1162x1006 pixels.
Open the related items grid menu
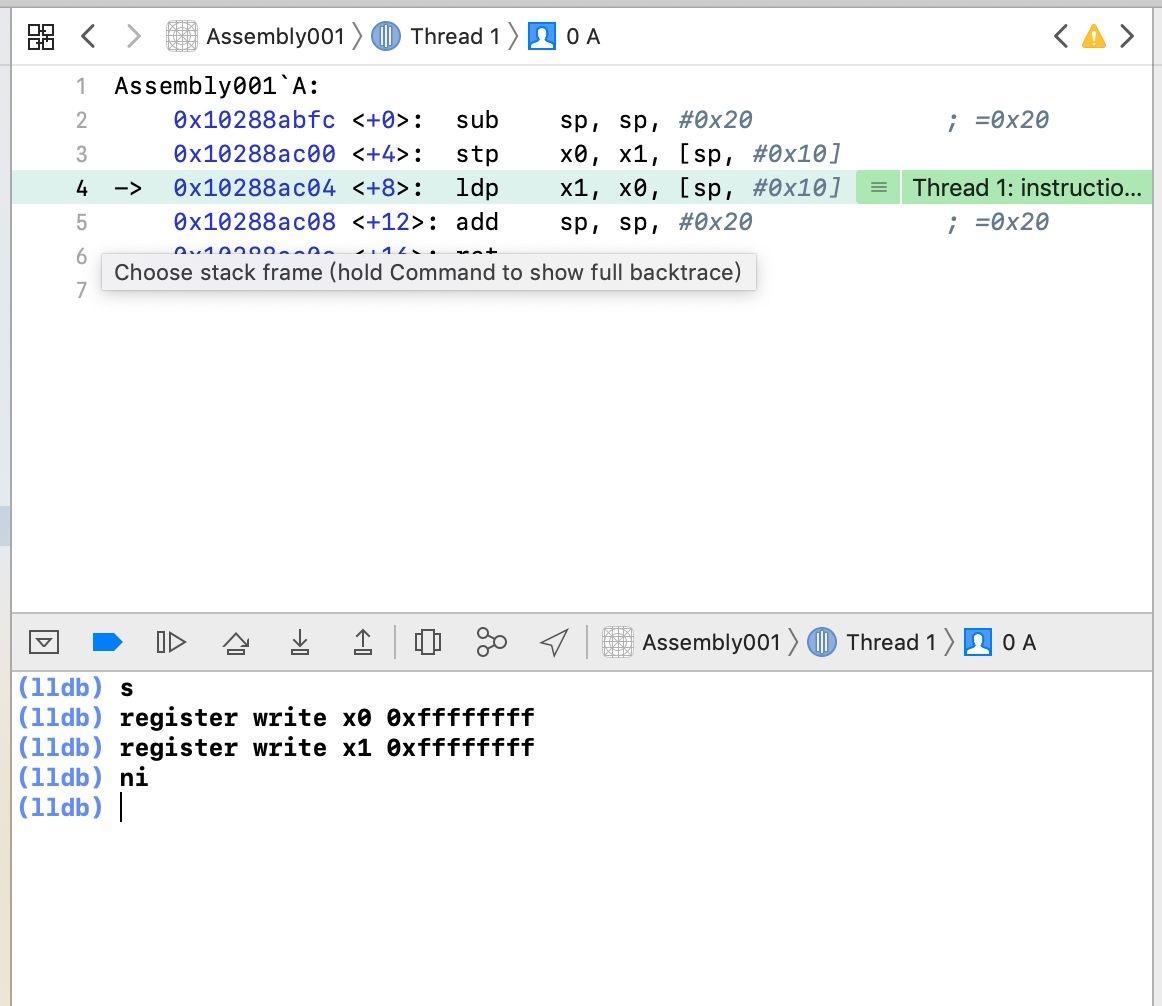(x=41, y=36)
